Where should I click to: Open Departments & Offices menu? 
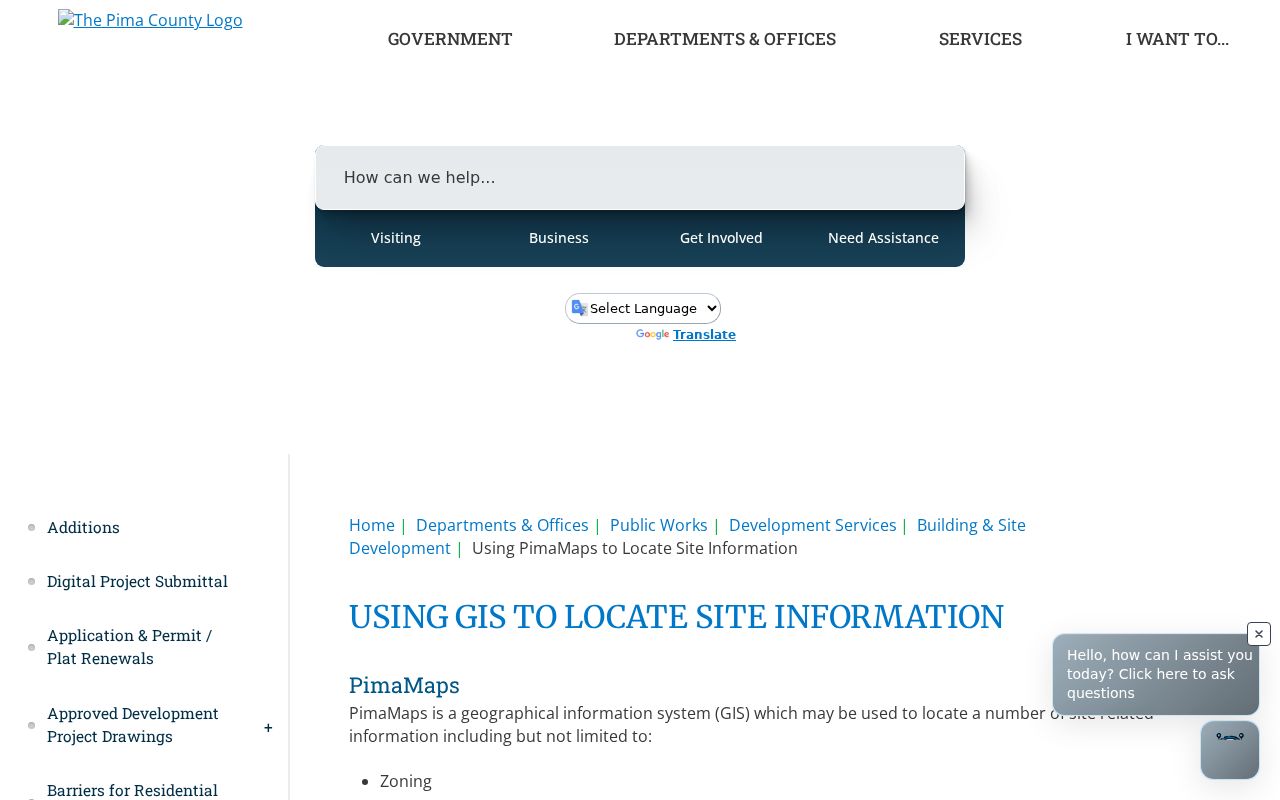click(x=725, y=39)
